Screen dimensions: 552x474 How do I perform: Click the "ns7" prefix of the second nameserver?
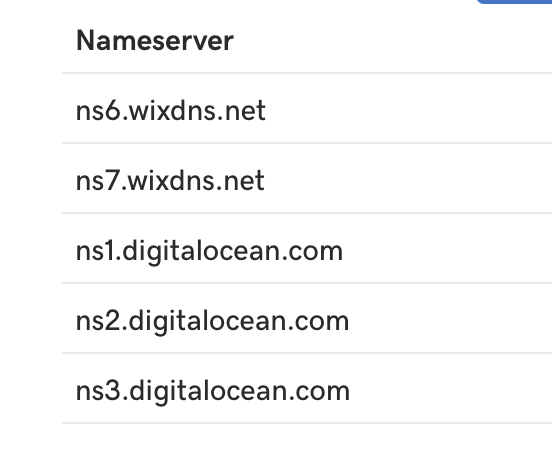97,181
